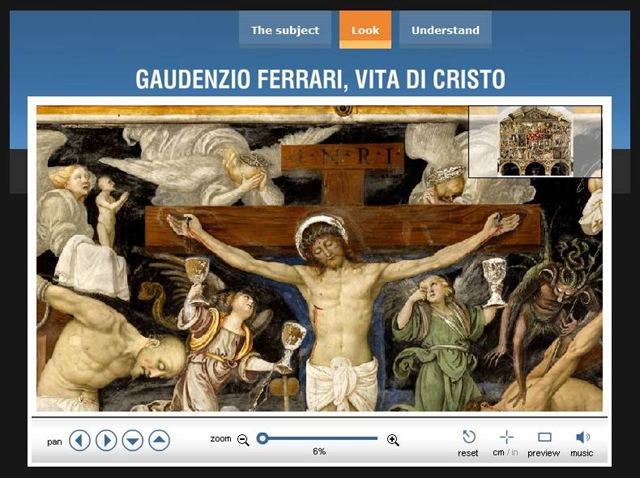Click Christ's haloed head in the painting
The width and height of the screenshot is (640, 478).
tap(320, 240)
